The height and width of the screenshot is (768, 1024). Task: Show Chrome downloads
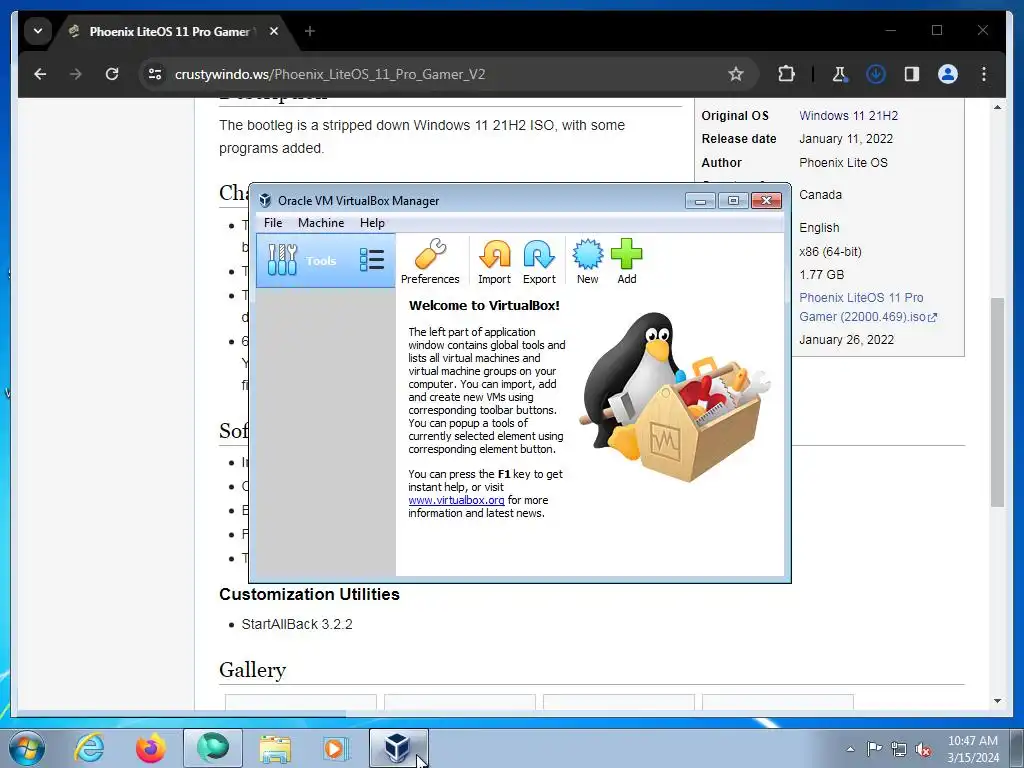[875, 74]
